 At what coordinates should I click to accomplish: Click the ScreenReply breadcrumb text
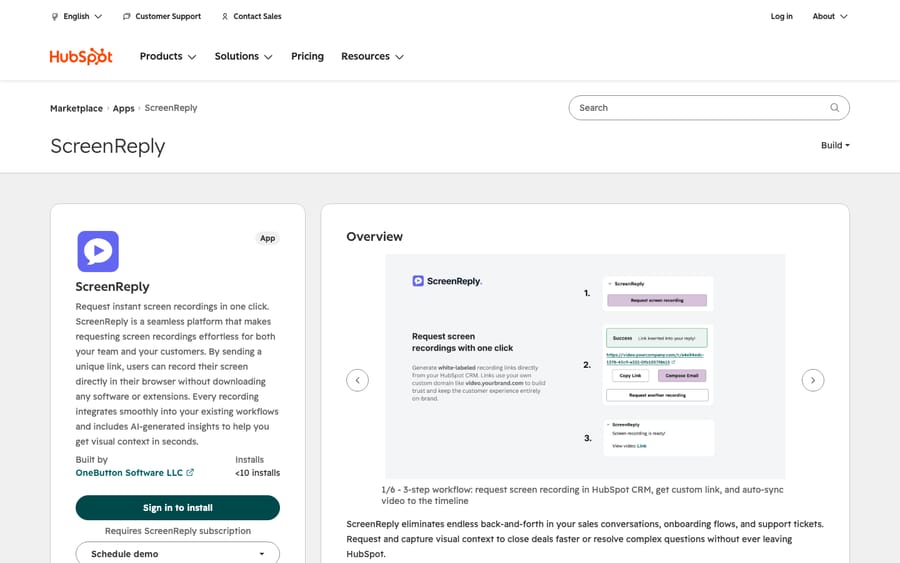170,108
